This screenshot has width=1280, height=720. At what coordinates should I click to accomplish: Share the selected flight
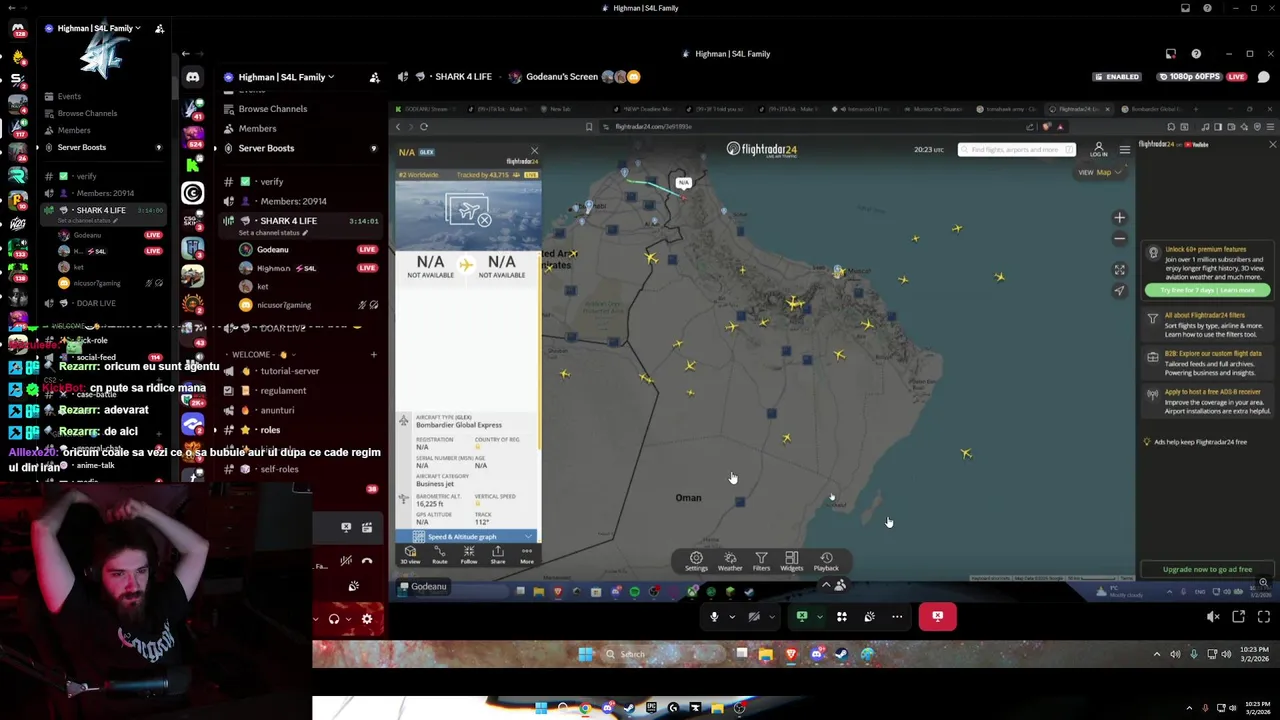pyautogui.click(x=498, y=555)
